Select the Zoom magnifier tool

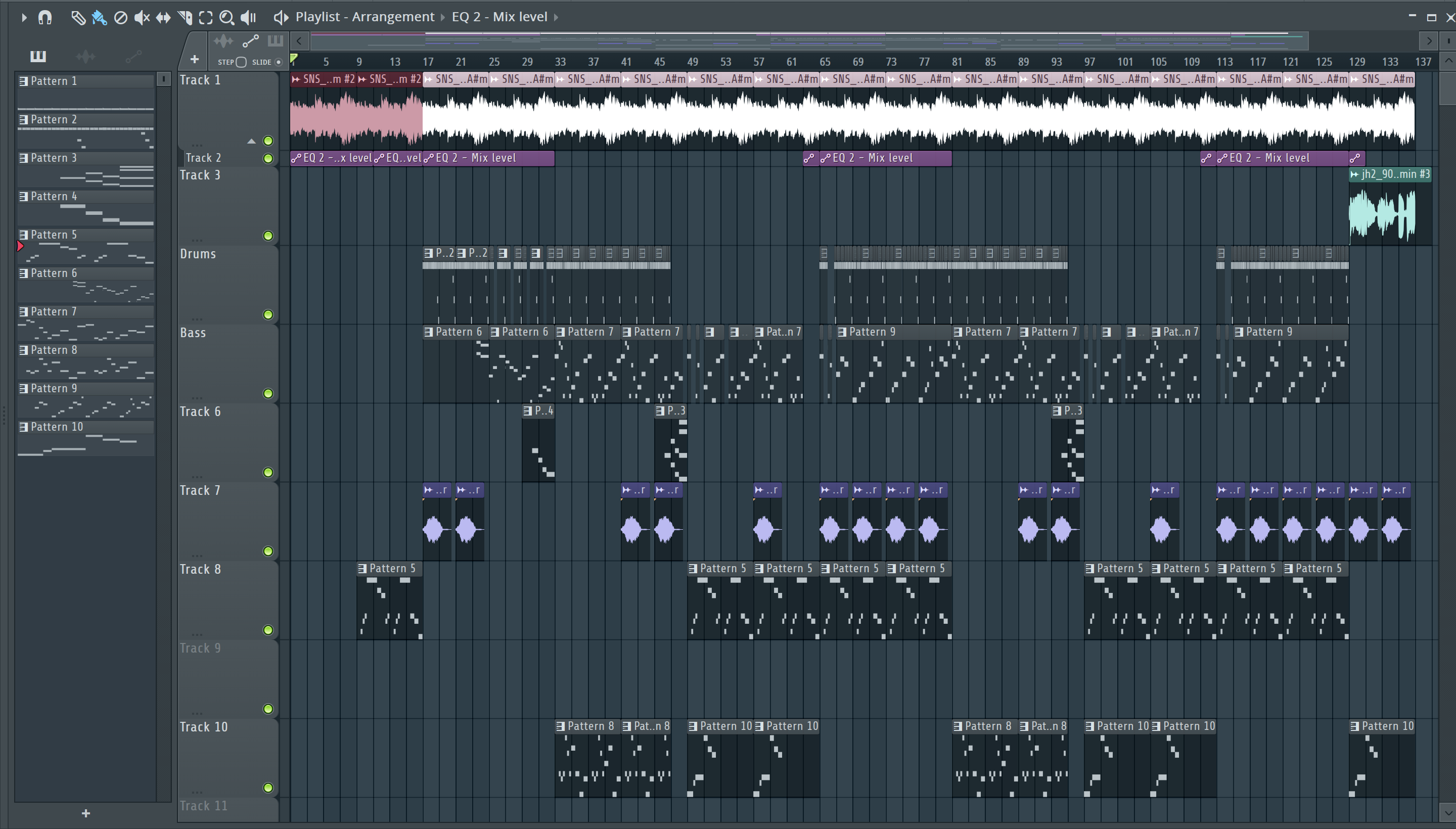(226, 18)
